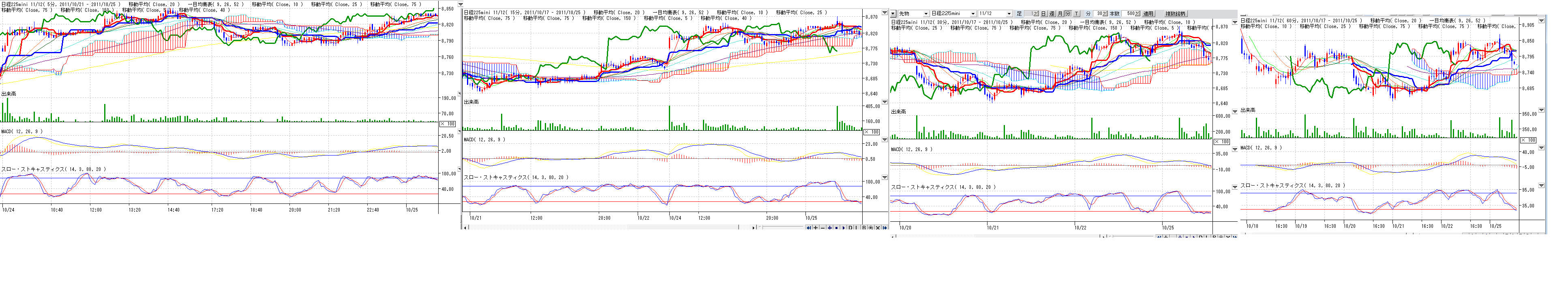The image size is (1568, 281).
Task: Click the D icon in the 15-minute chart toolbar
Action: (x=850, y=228)
